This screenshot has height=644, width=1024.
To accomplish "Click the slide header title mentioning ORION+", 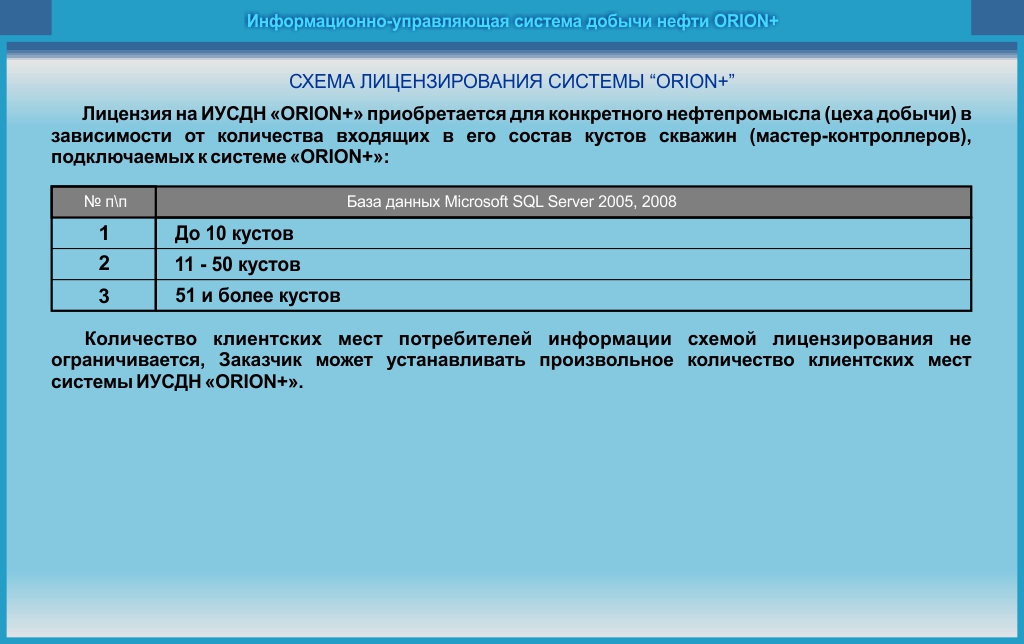I will (x=512, y=21).
